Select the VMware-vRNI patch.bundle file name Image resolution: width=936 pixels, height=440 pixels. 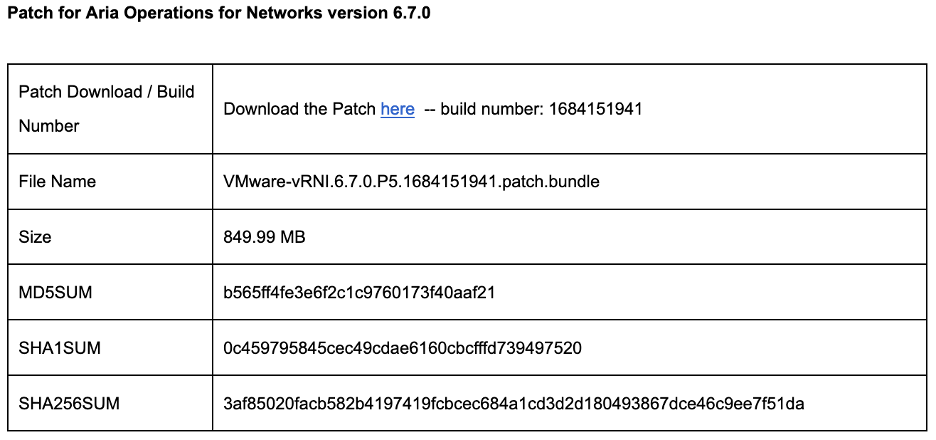411,182
